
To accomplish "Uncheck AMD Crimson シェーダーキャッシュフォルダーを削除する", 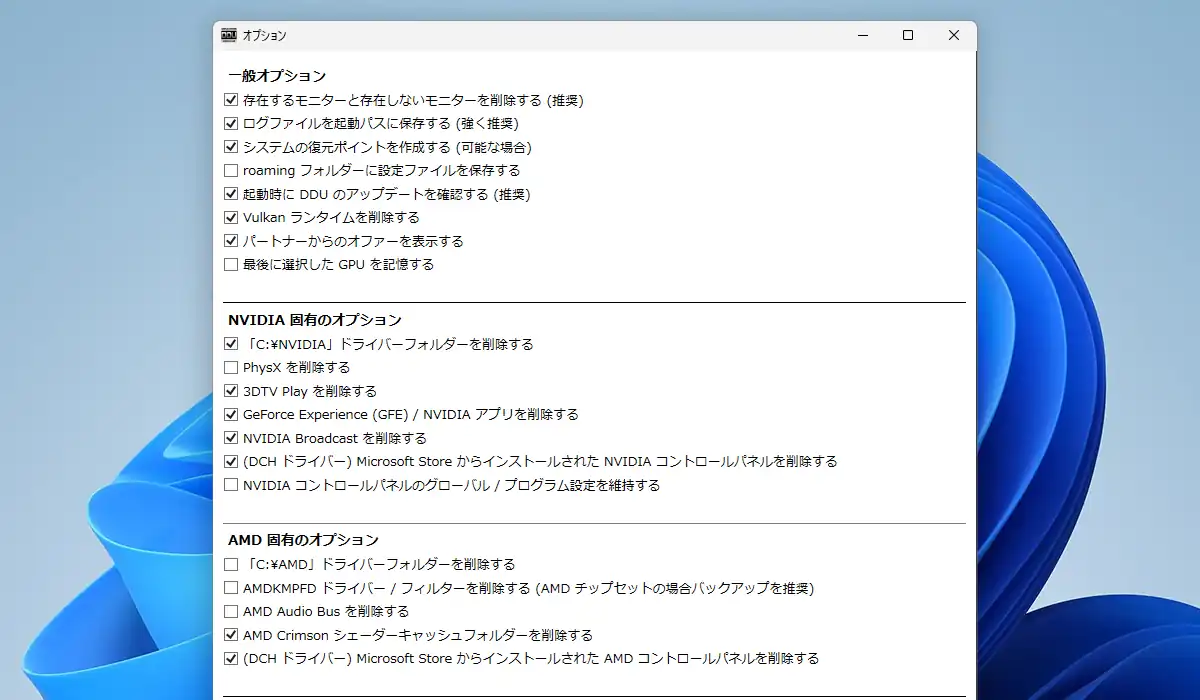I will tap(232, 635).
